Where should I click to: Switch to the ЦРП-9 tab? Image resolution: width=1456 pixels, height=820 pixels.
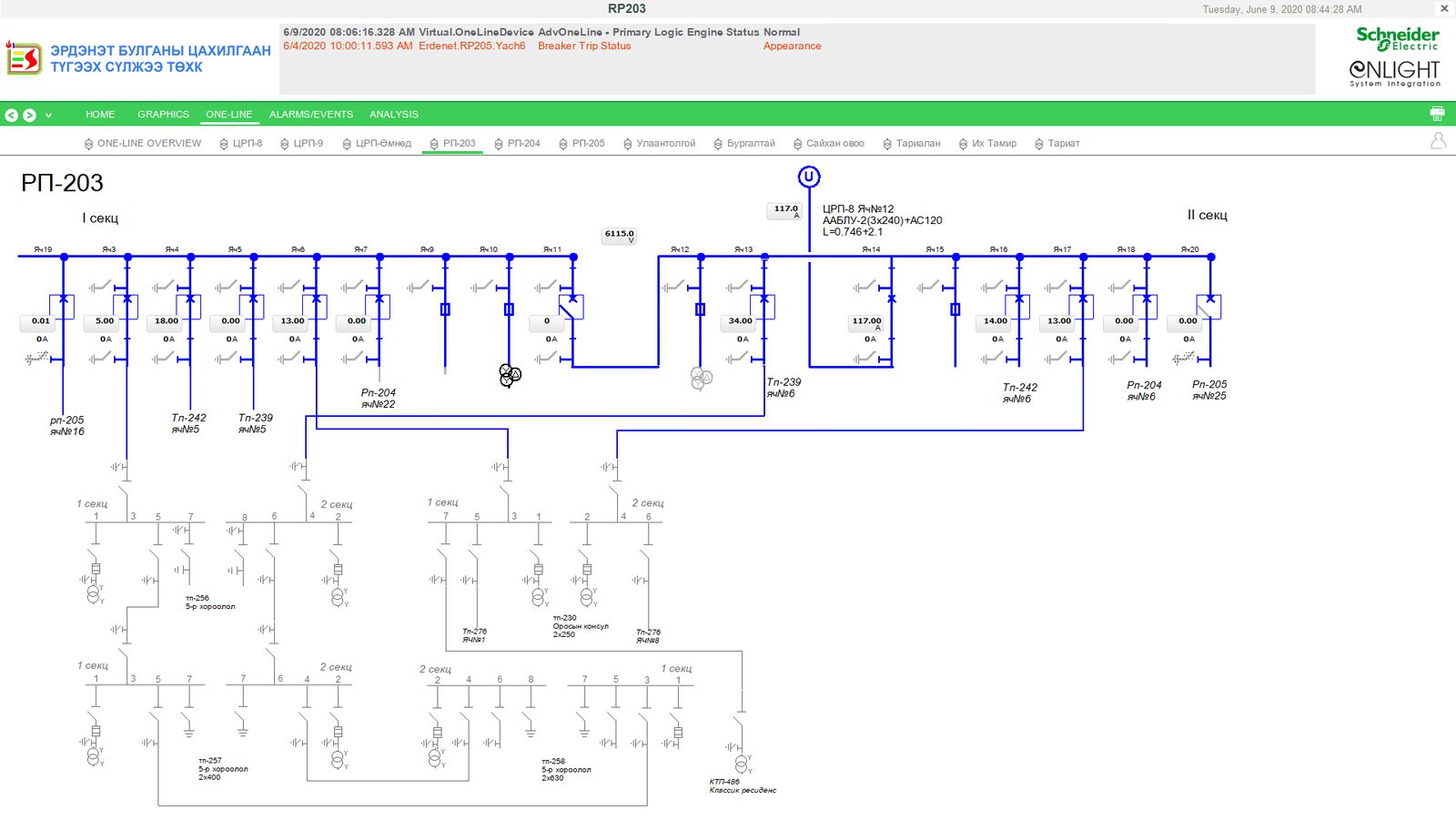[302, 144]
